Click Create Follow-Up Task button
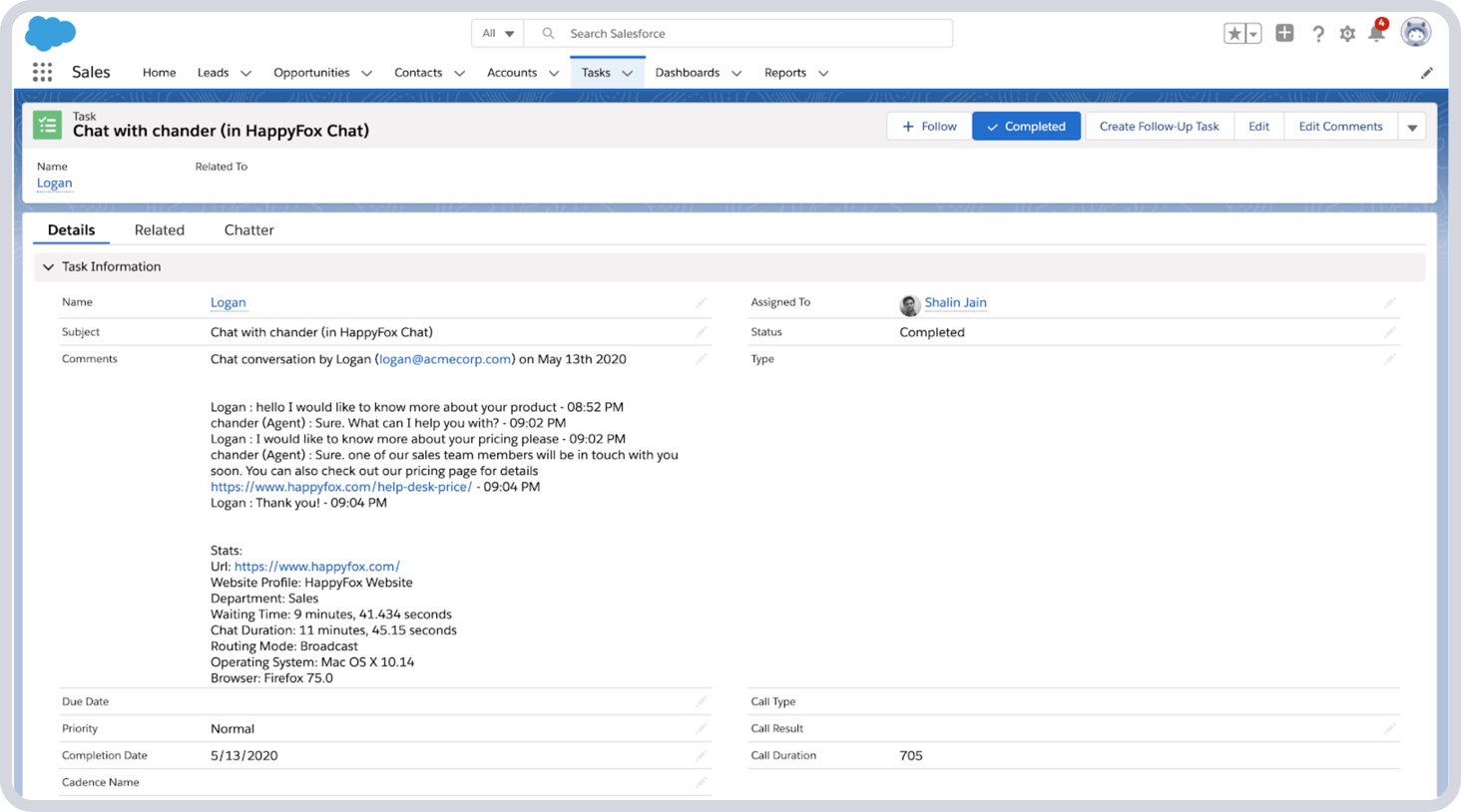Viewport: 1461px width, 812px height. coord(1160,127)
